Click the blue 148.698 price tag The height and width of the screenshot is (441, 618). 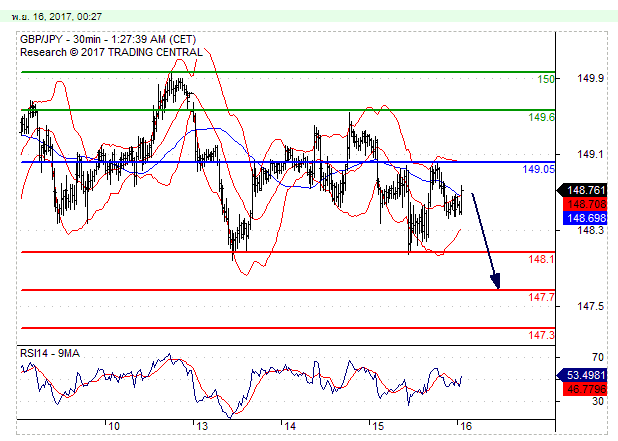585,218
